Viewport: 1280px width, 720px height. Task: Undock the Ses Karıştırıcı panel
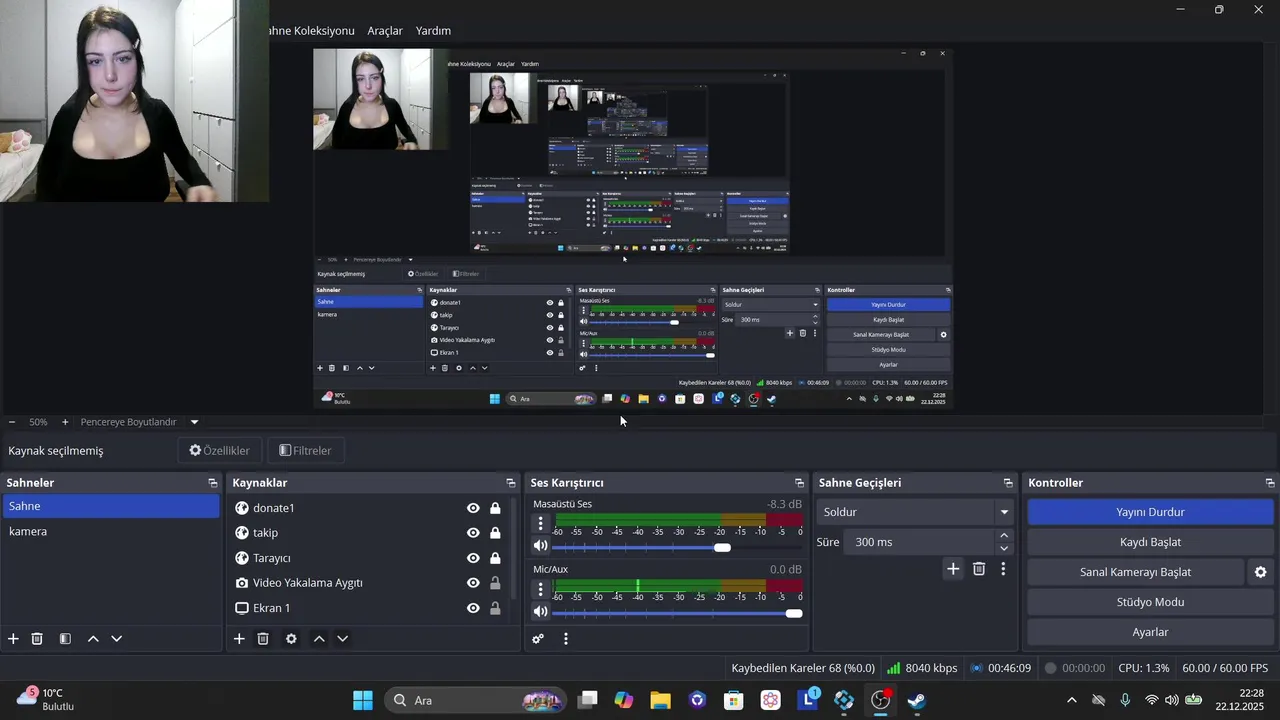798,482
